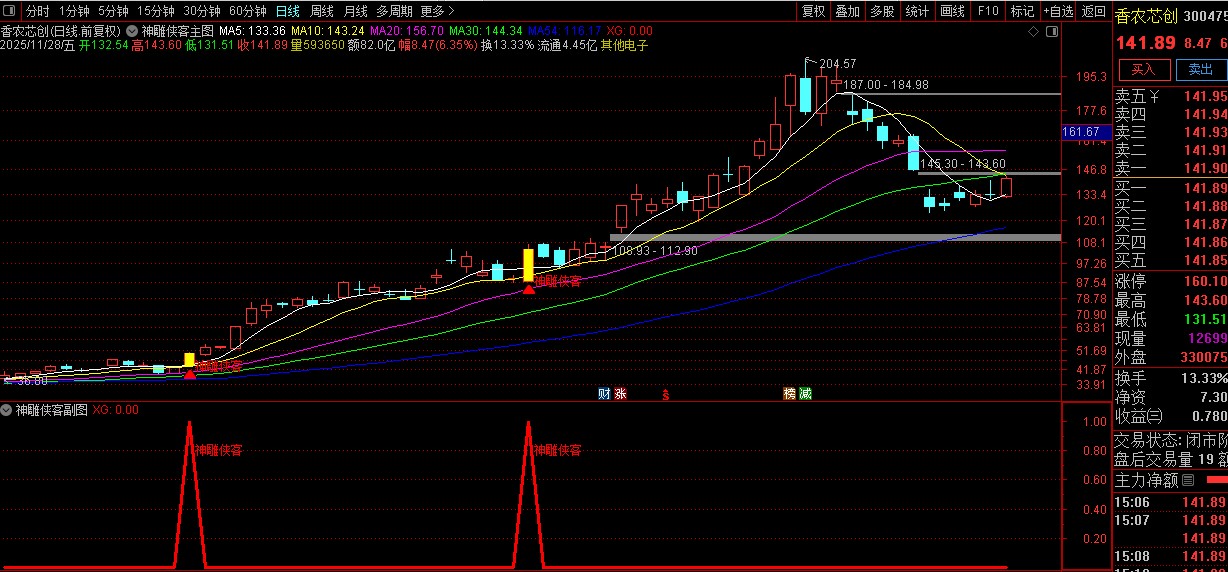Open the 画线 drawing tools

pyautogui.click(x=953, y=11)
